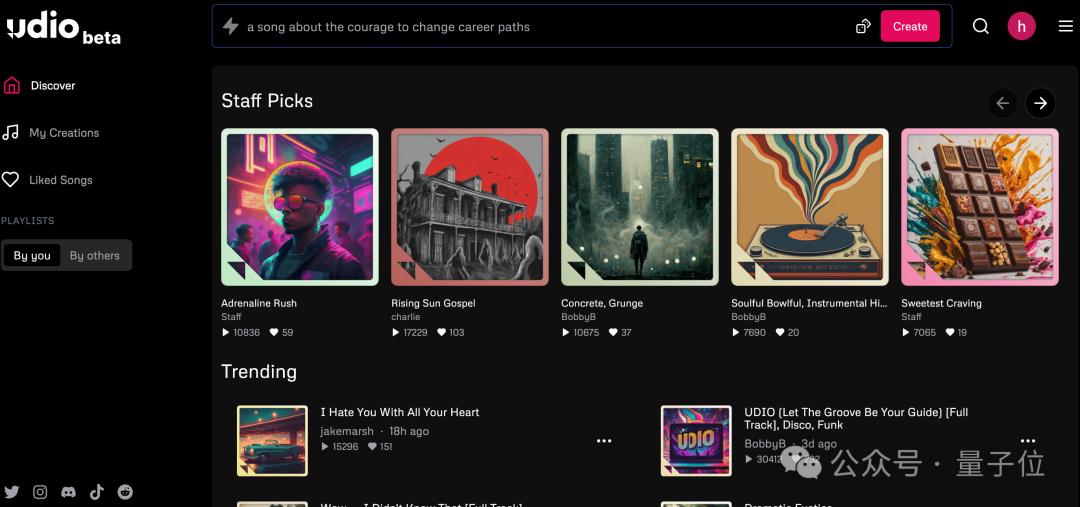Open the TikTok link icon
This screenshot has height=507, width=1080.
tap(96, 492)
